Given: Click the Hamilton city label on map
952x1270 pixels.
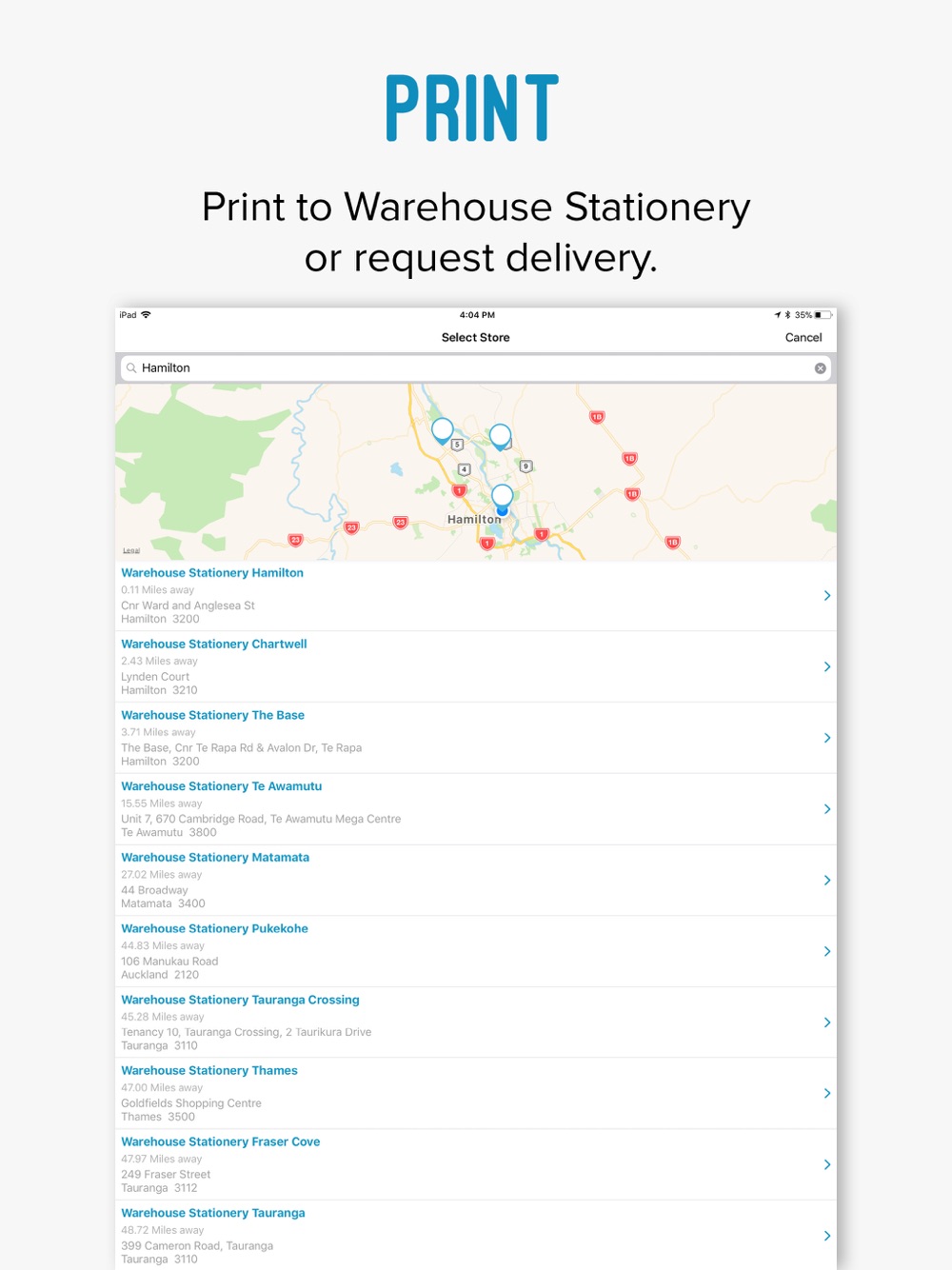Looking at the screenshot, I should click(474, 520).
